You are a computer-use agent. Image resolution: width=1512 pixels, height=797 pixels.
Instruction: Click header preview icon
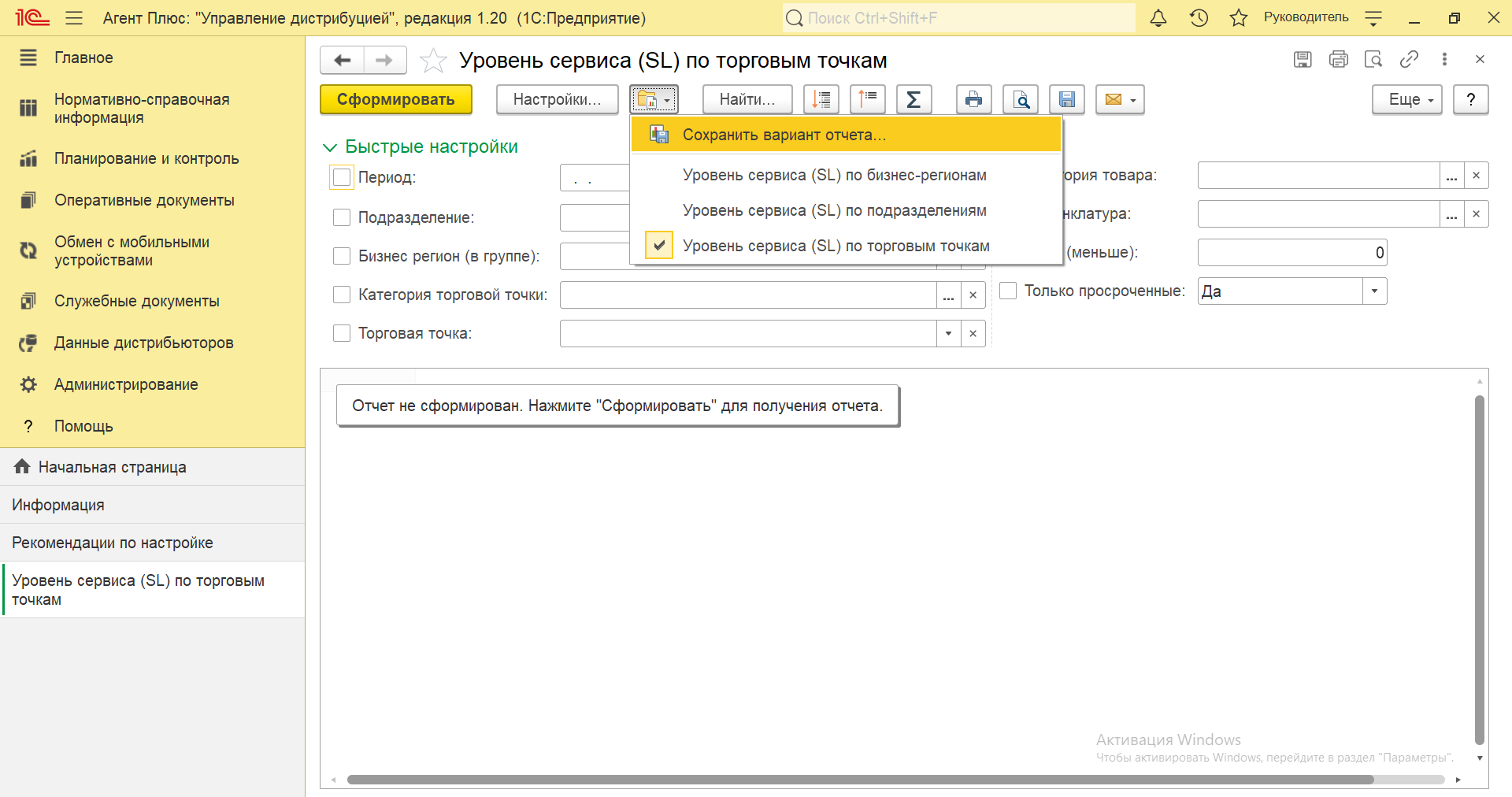(1373, 59)
